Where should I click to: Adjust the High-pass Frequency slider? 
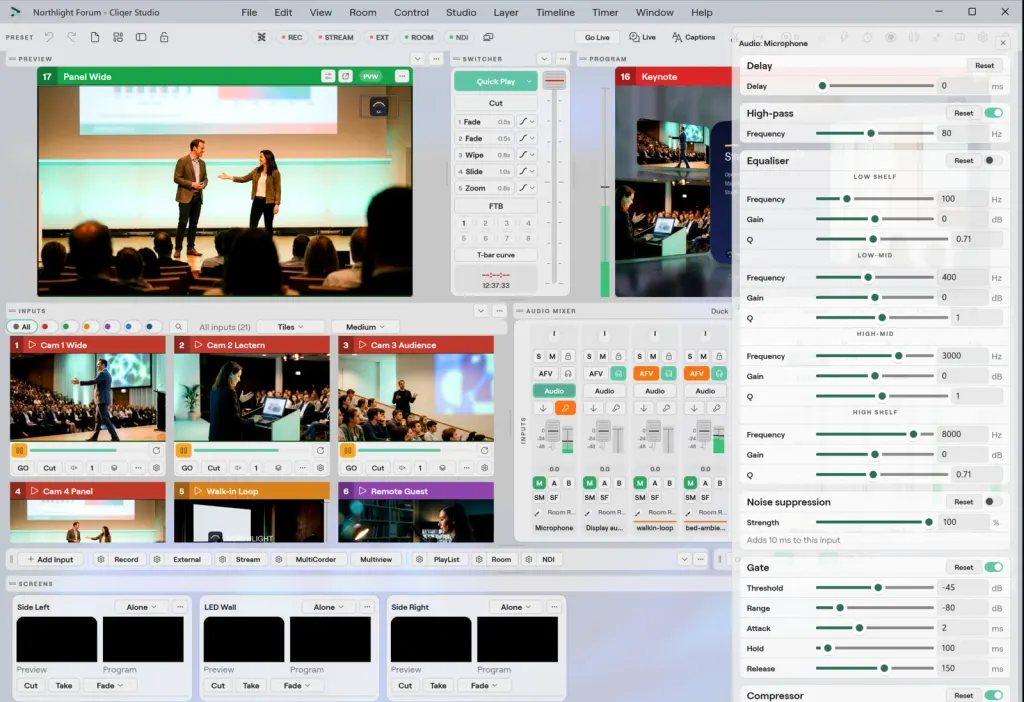(874, 133)
